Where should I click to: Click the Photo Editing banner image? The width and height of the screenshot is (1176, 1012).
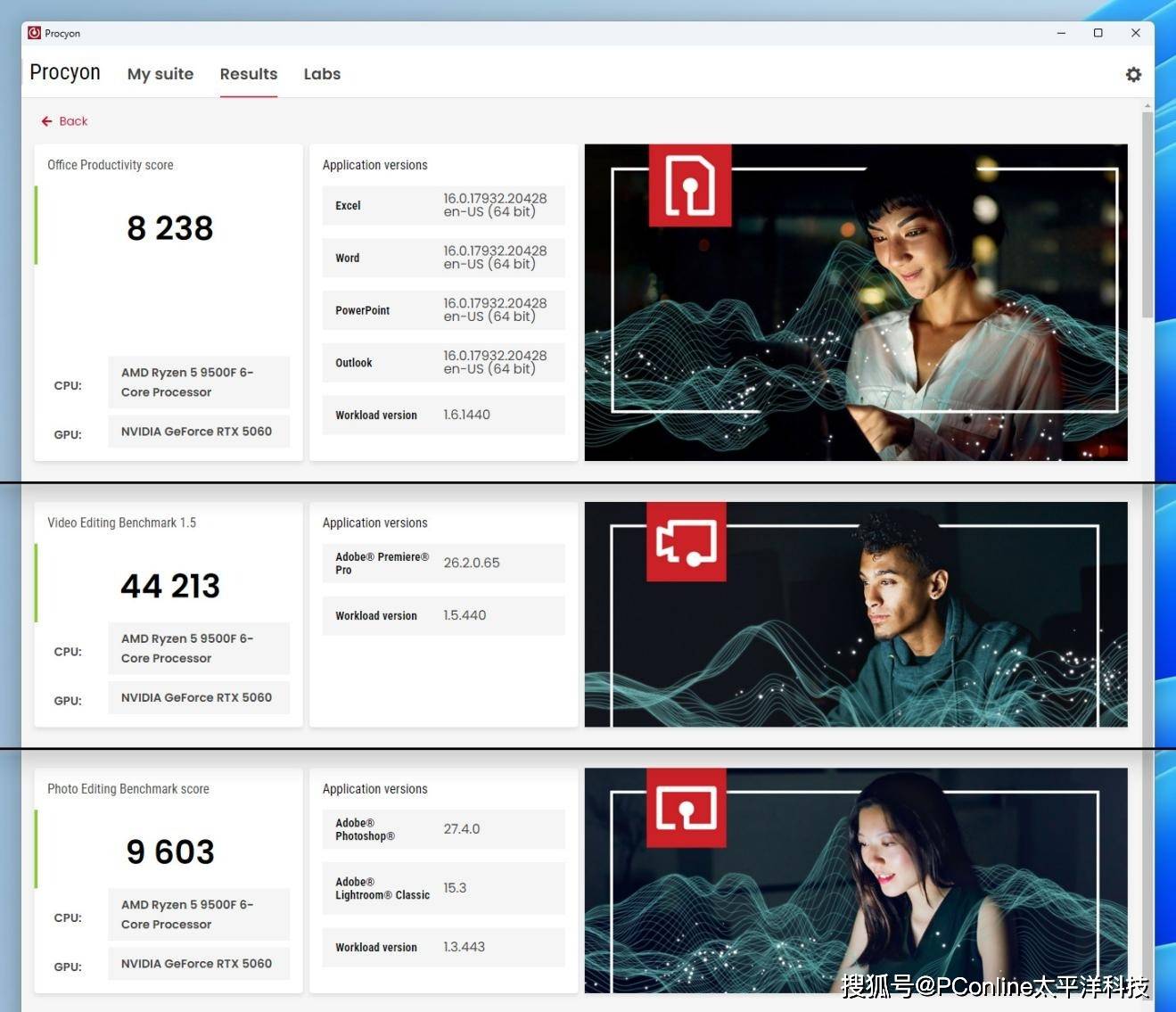pos(856,881)
